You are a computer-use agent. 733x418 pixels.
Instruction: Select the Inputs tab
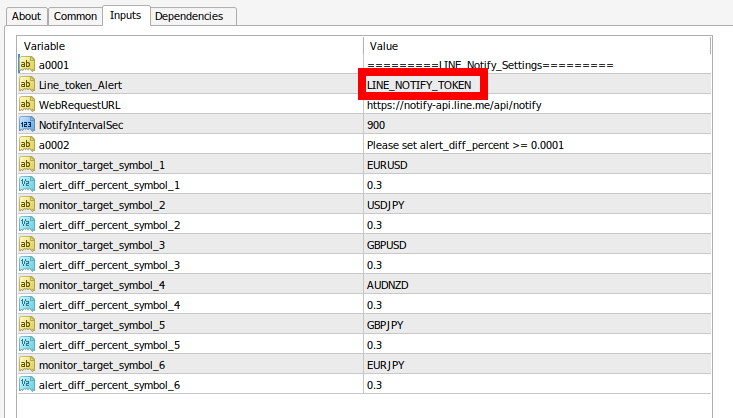click(x=125, y=15)
